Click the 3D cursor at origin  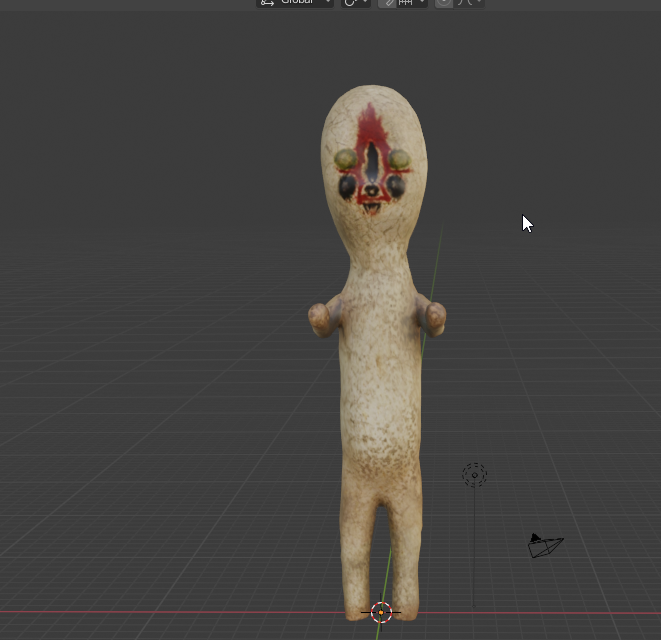(x=381, y=612)
